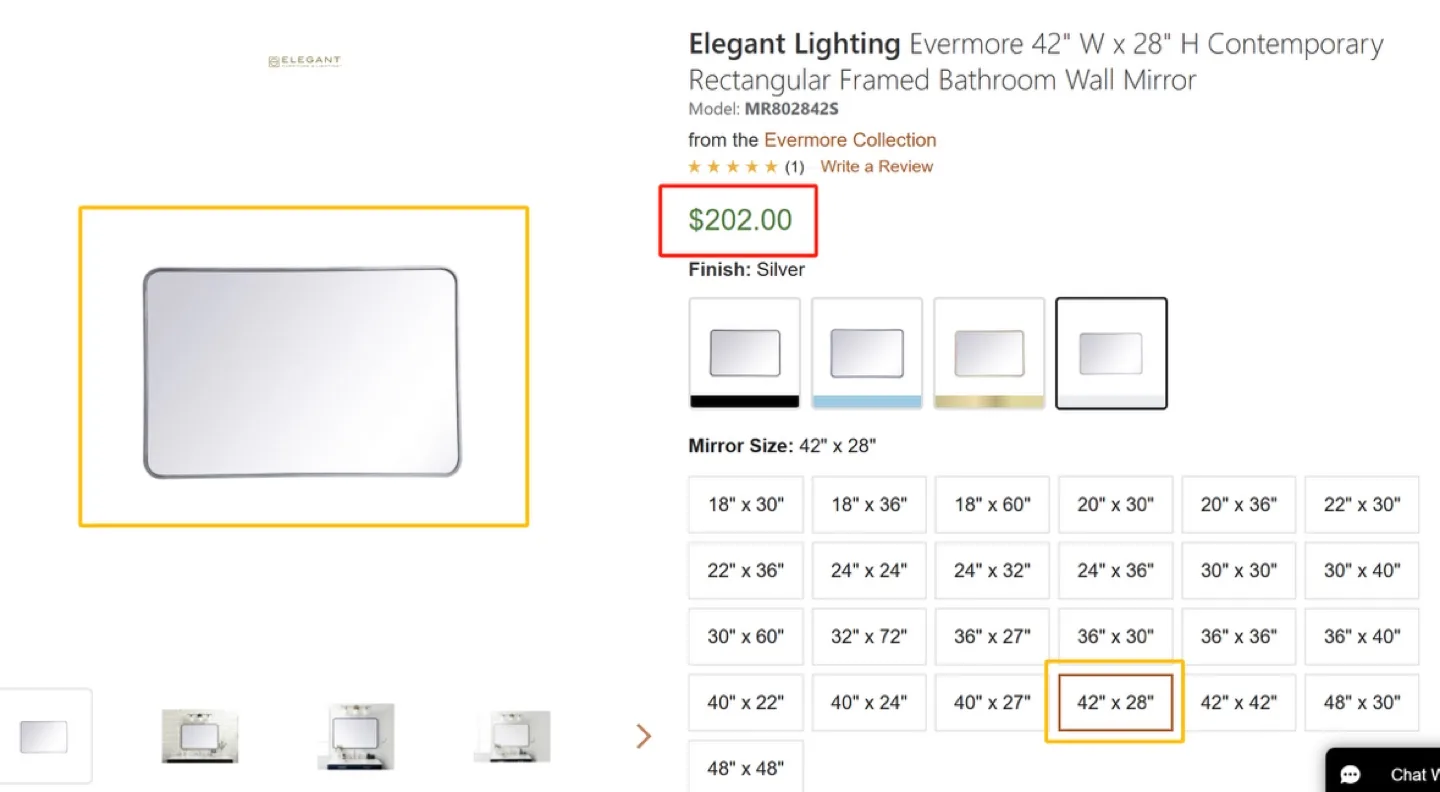Click the main product mirror image
The width and height of the screenshot is (1440, 792).
(x=304, y=367)
